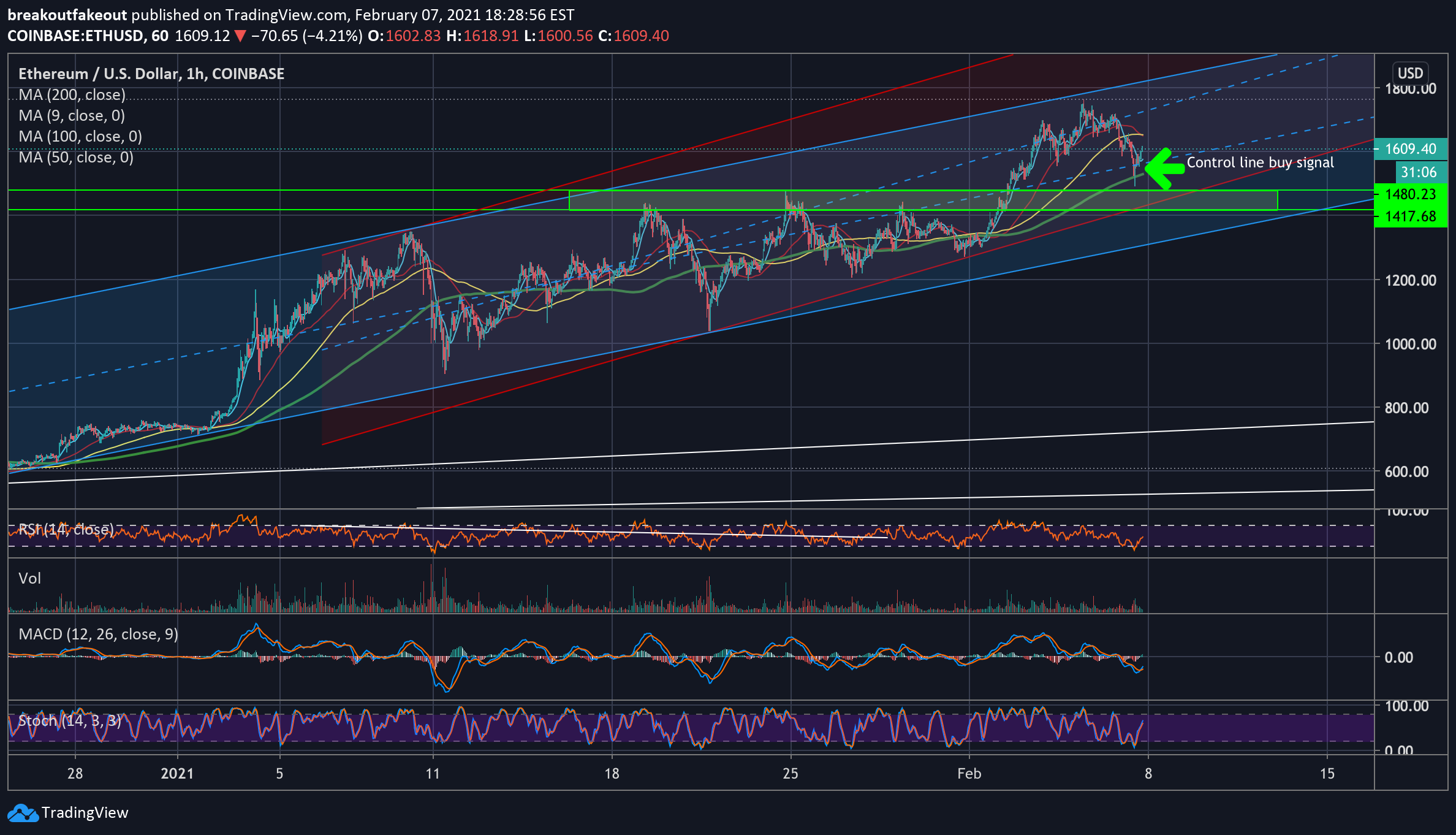Click the Vol indicator label
This screenshot has height=835, width=1456.
30,579
